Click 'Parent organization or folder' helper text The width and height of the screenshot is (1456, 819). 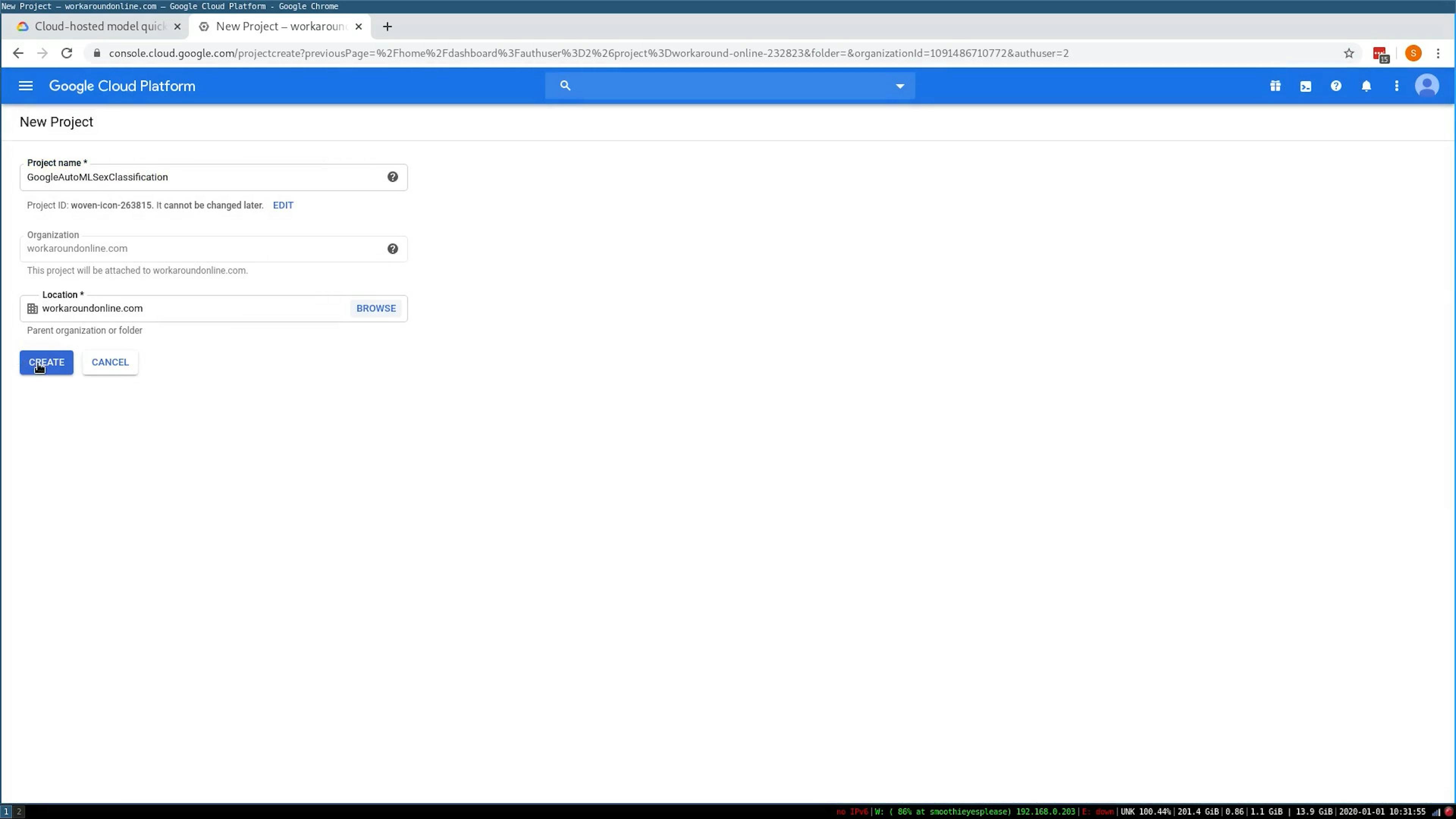(85, 331)
